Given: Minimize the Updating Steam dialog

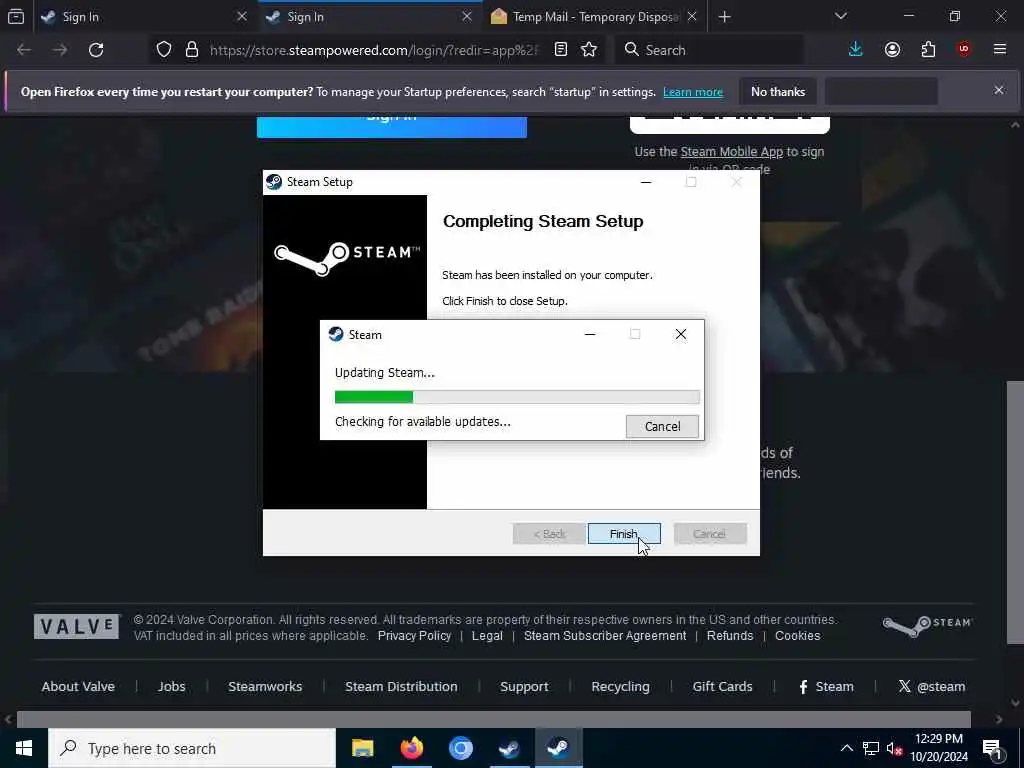Looking at the screenshot, I should coord(590,334).
